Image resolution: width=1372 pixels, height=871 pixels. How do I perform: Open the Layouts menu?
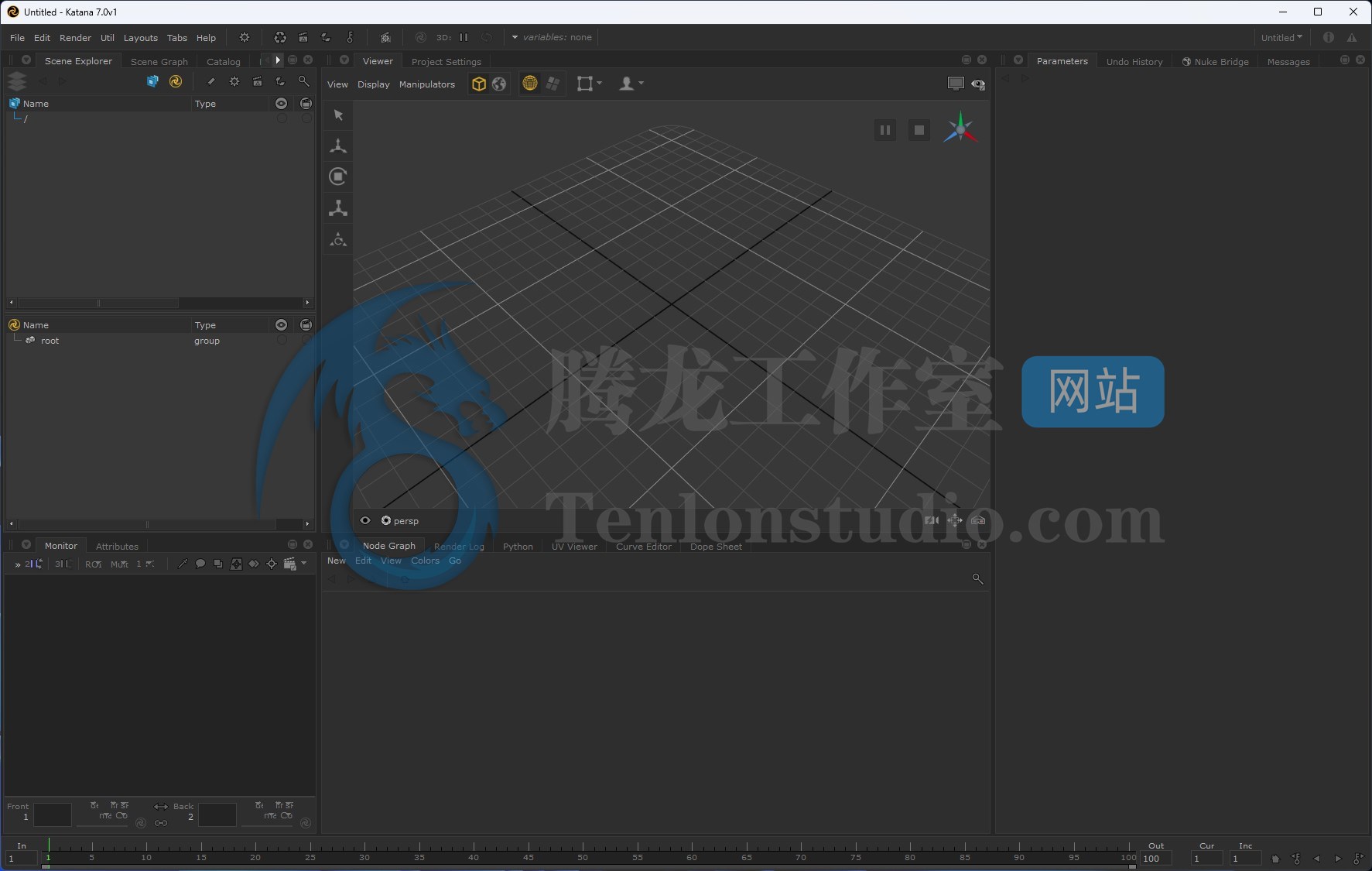click(140, 37)
